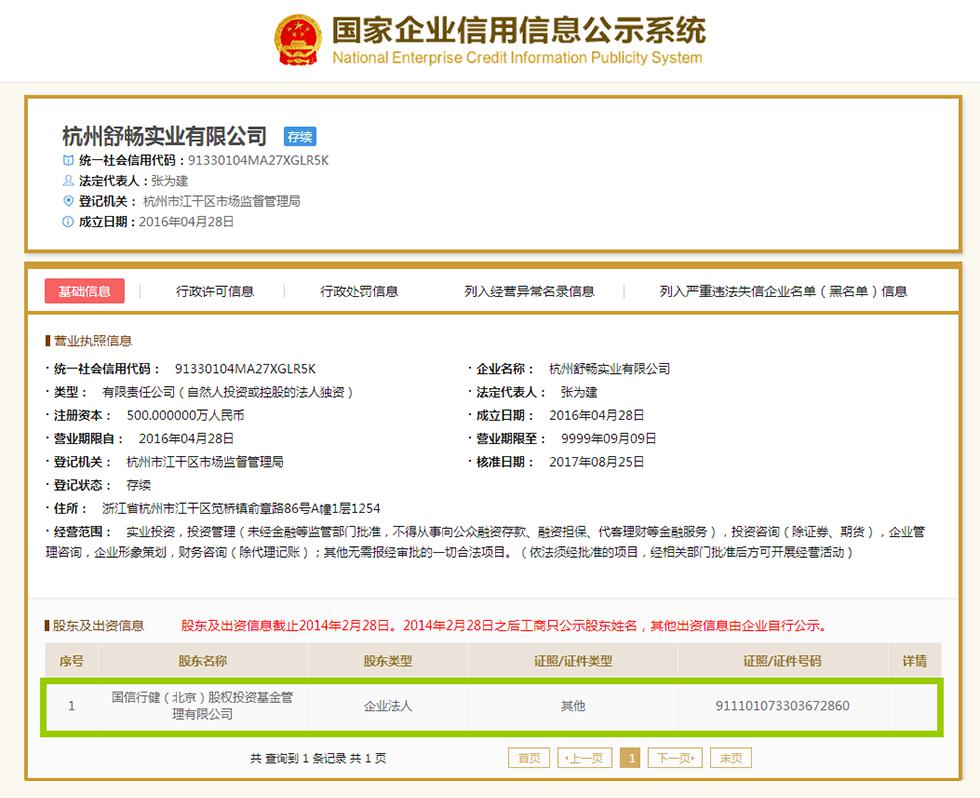The image size is (980, 798).
Task: Click license credit code 91330104MA27XGLR5K under 营业执照信息
Action: click(245, 369)
